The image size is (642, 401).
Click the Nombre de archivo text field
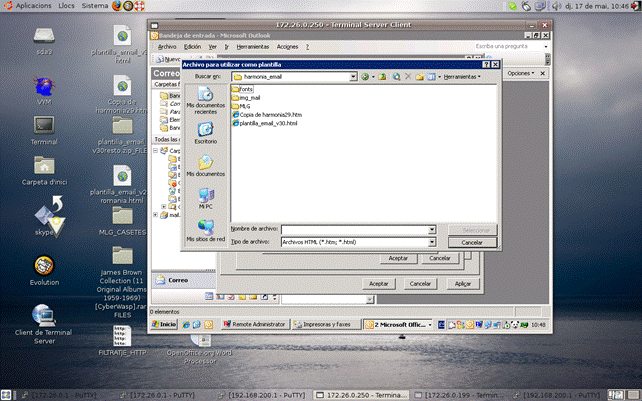[353, 229]
